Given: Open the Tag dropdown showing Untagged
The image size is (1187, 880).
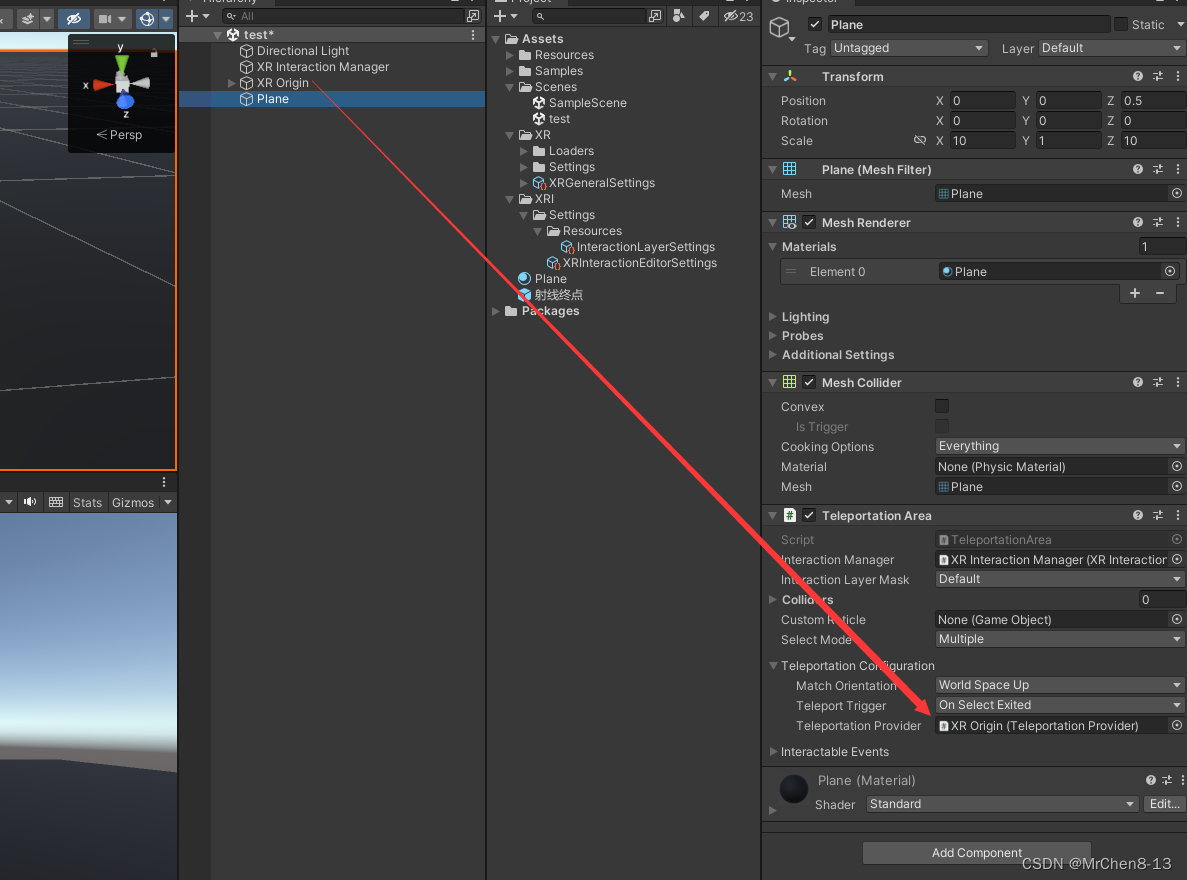Looking at the screenshot, I should [908, 48].
